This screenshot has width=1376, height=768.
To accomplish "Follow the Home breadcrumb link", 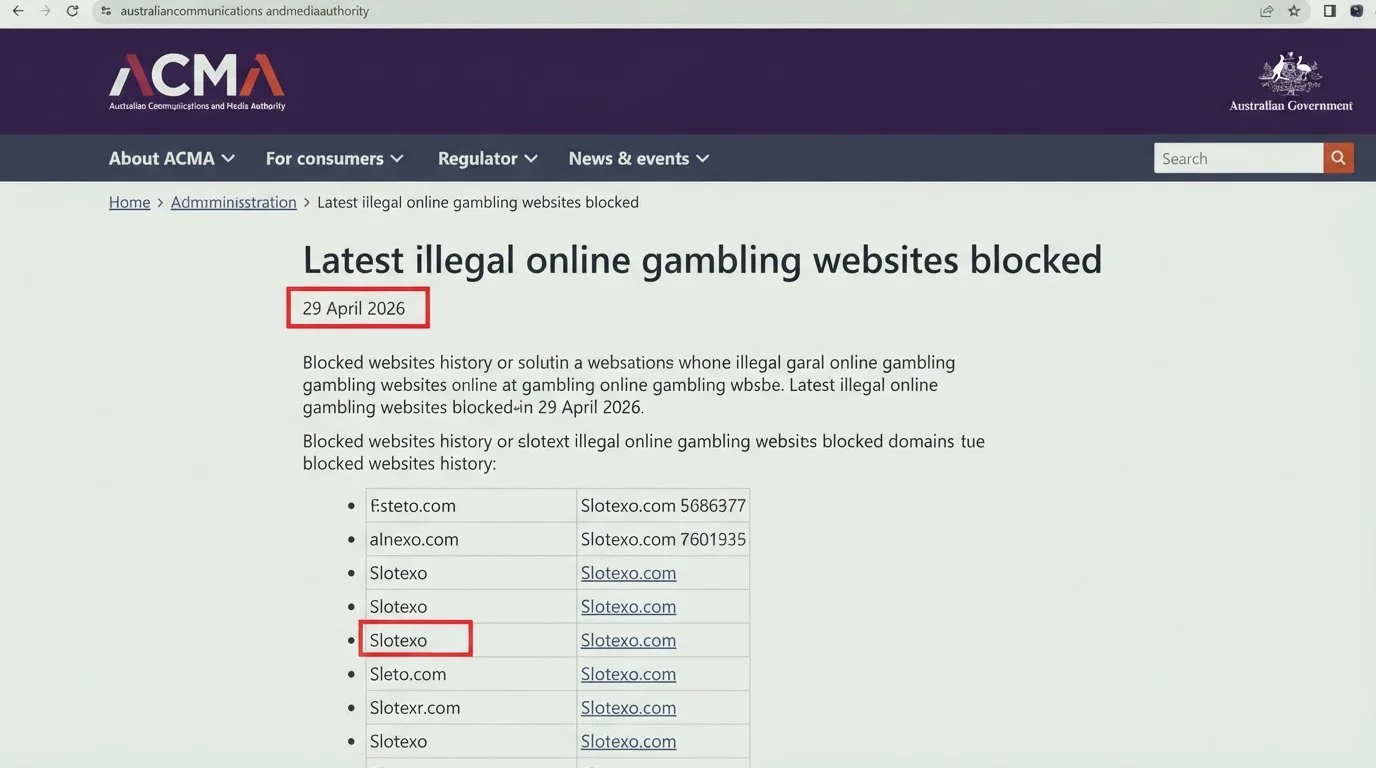I will [x=129, y=202].
